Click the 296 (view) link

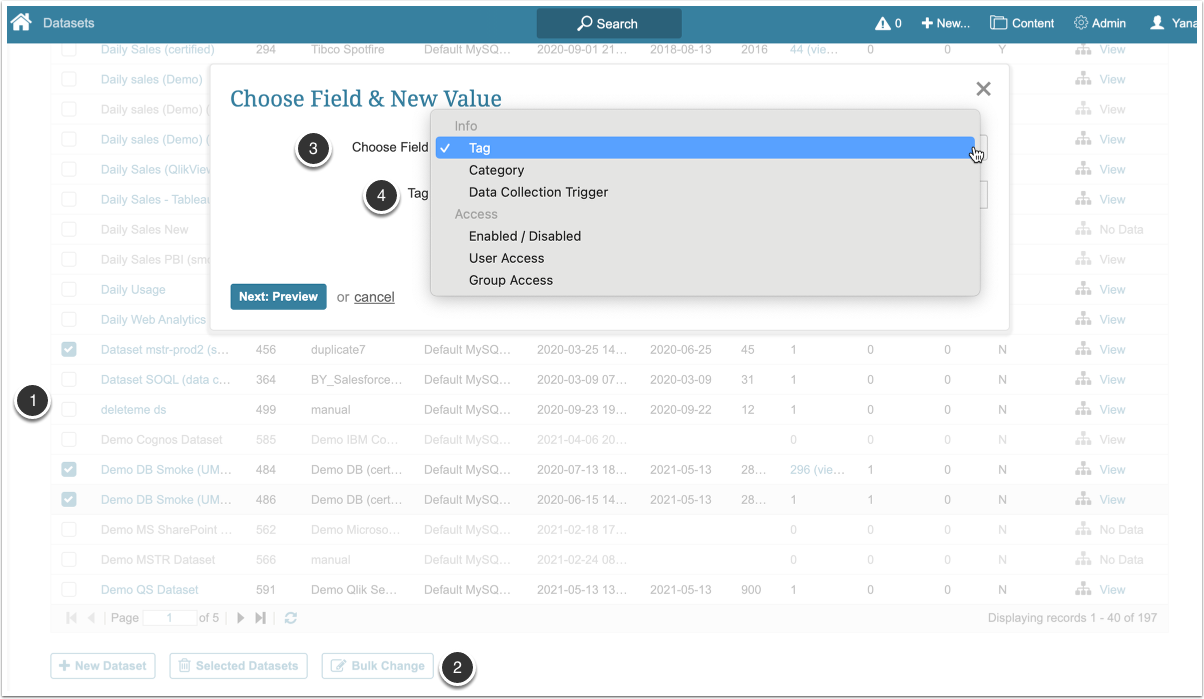coord(817,470)
